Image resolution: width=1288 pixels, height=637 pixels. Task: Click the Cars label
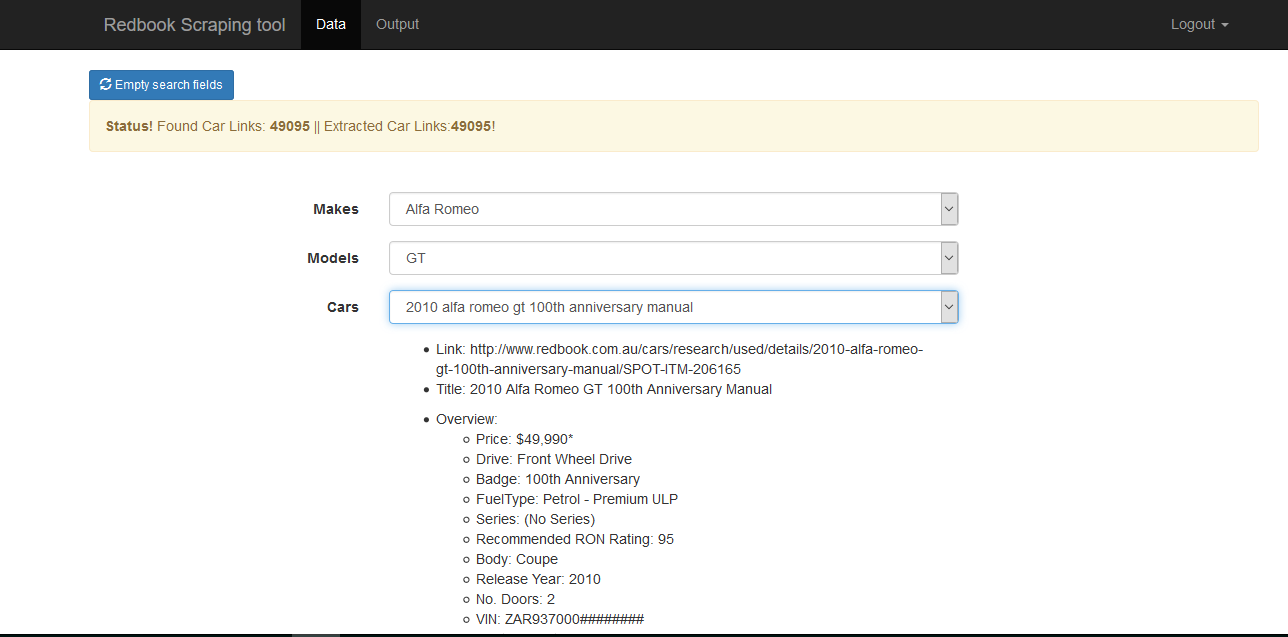[343, 307]
